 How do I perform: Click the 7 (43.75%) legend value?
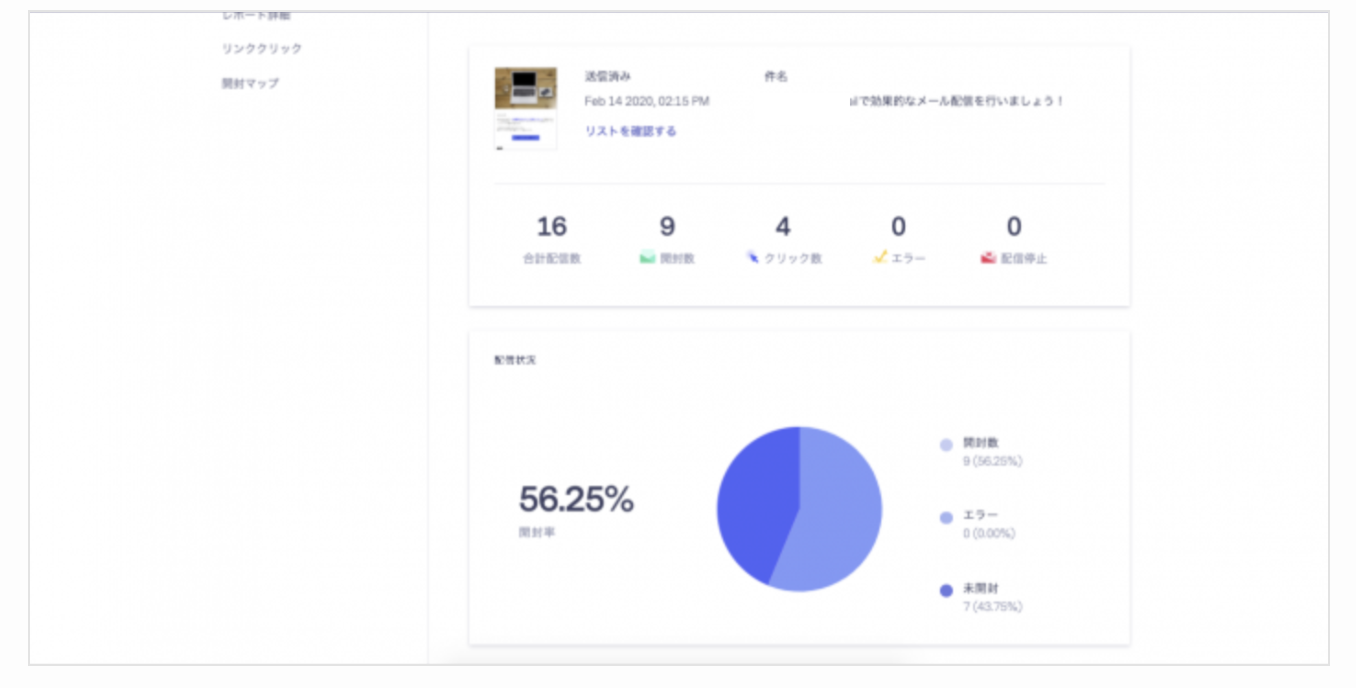tap(992, 607)
